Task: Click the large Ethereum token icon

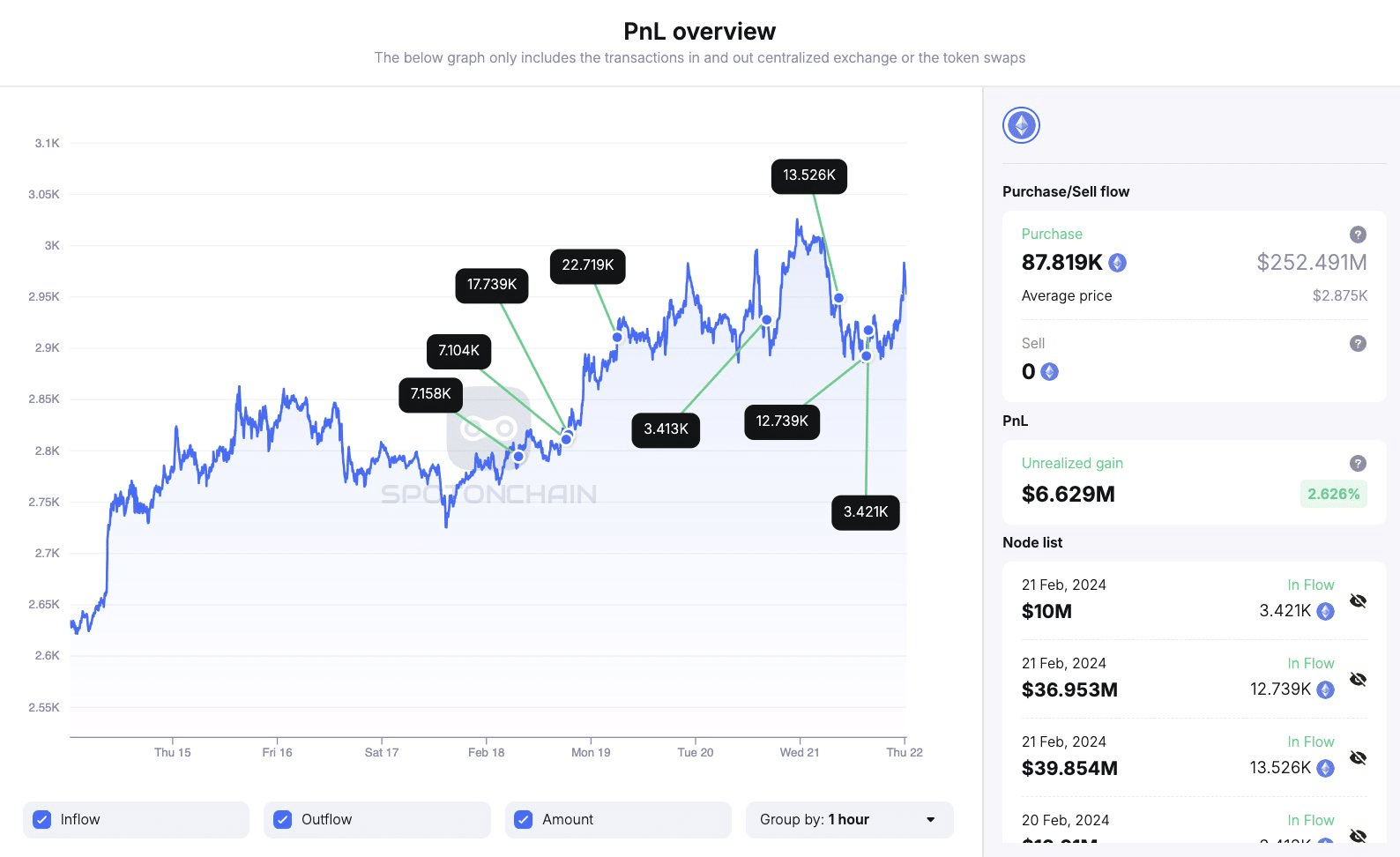Action: click(1021, 125)
